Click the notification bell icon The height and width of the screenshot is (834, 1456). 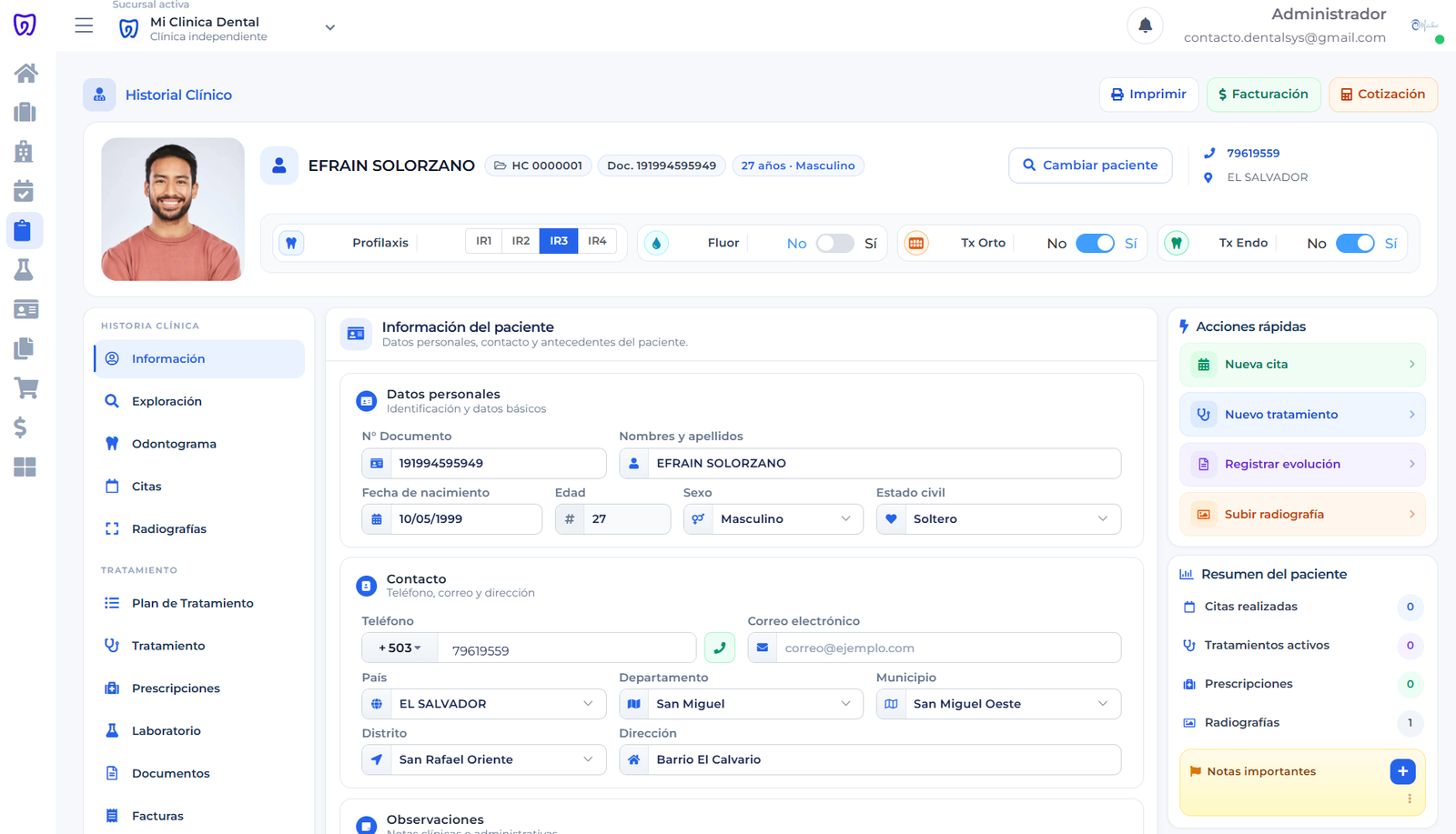point(1145,25)
